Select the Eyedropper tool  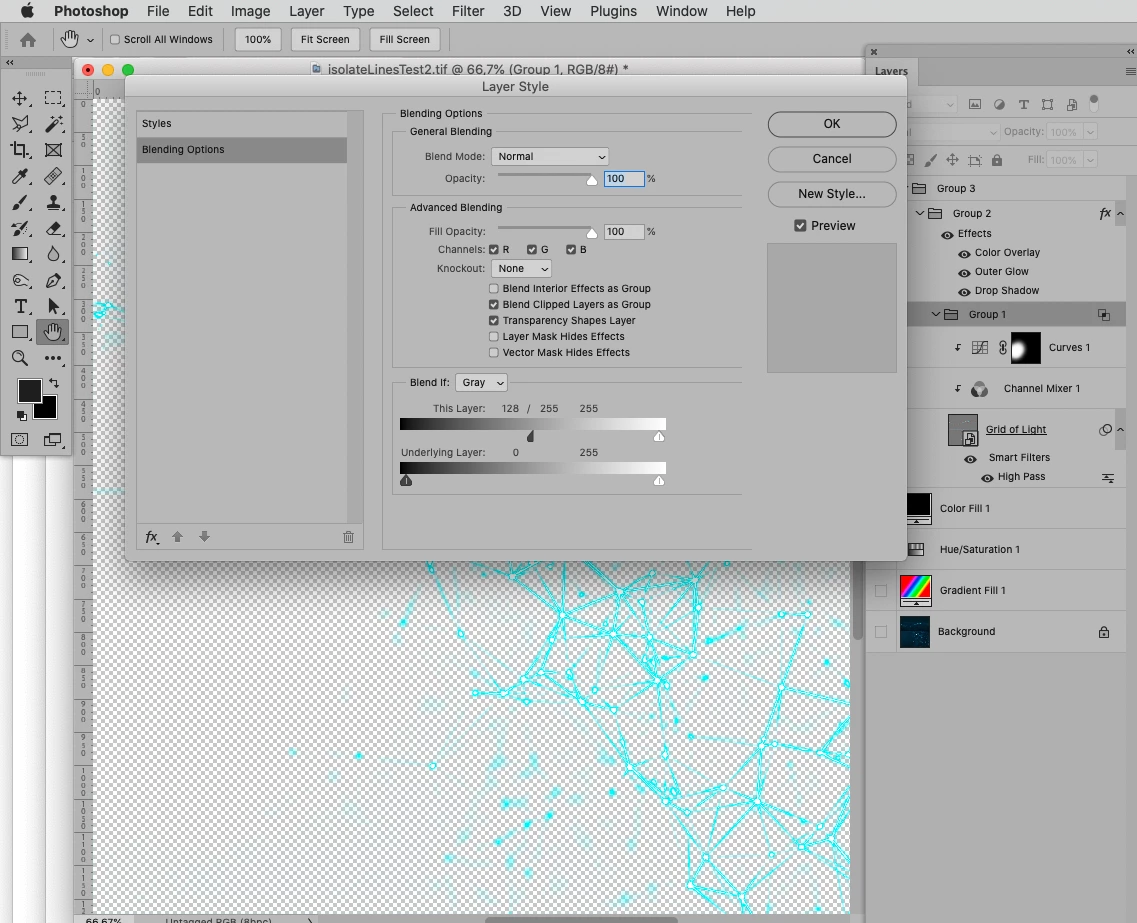click(20, 176)
